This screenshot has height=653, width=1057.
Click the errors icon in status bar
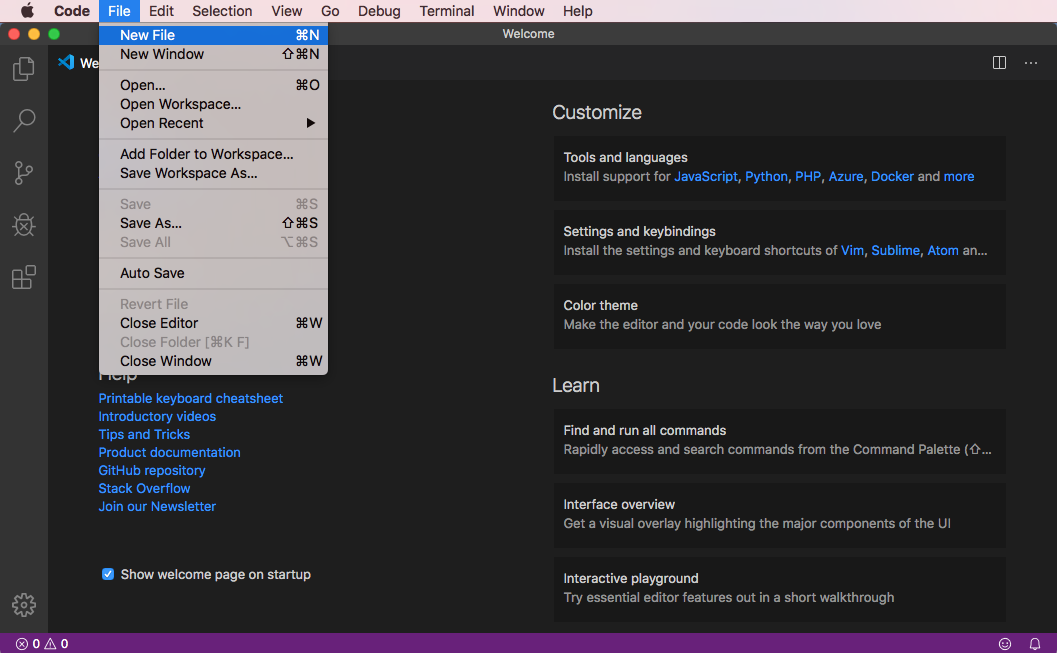point(22,644)
